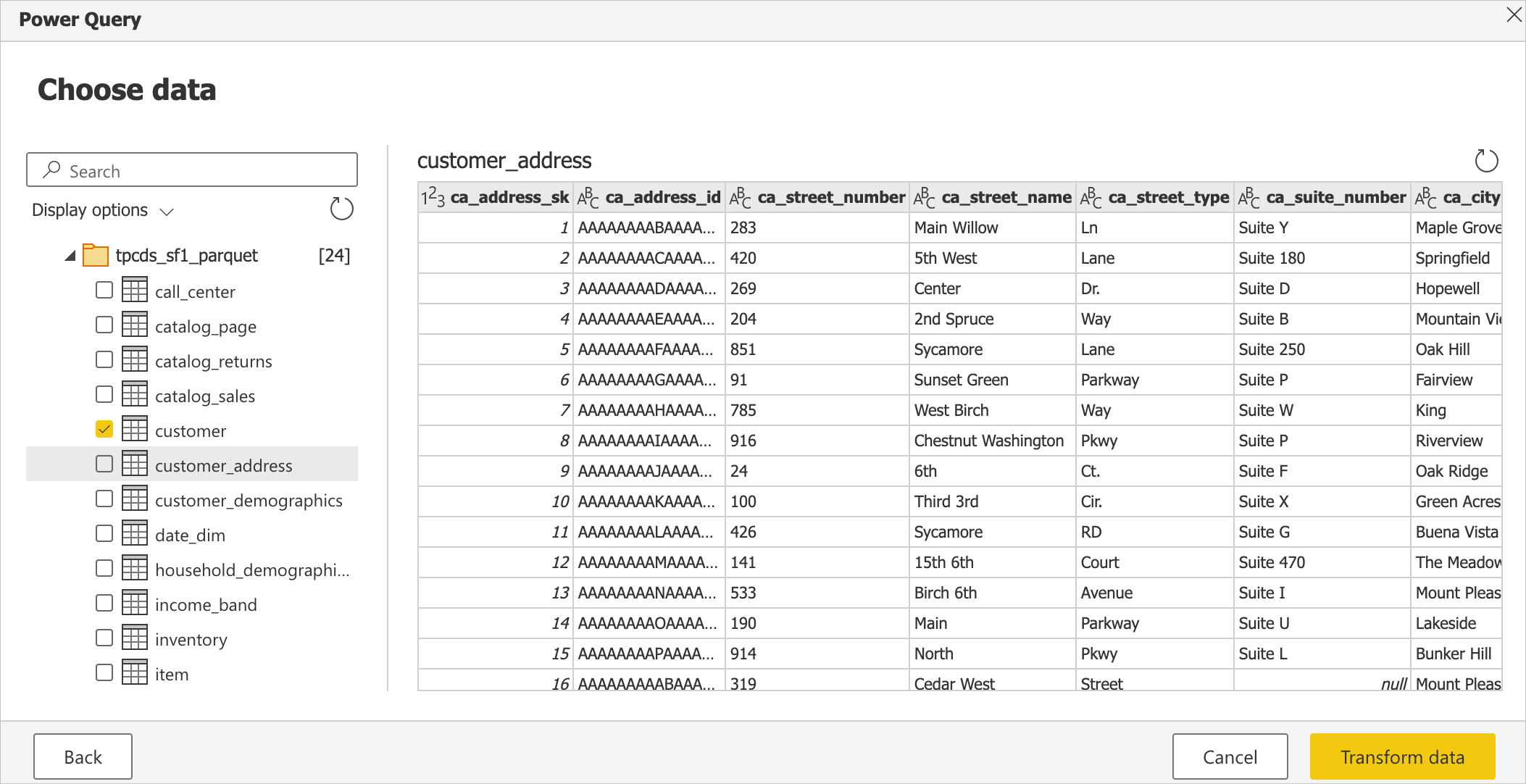Viewport: 1526px width, 784px height.
Task: Click the Transform data button
Action: 1401,756
